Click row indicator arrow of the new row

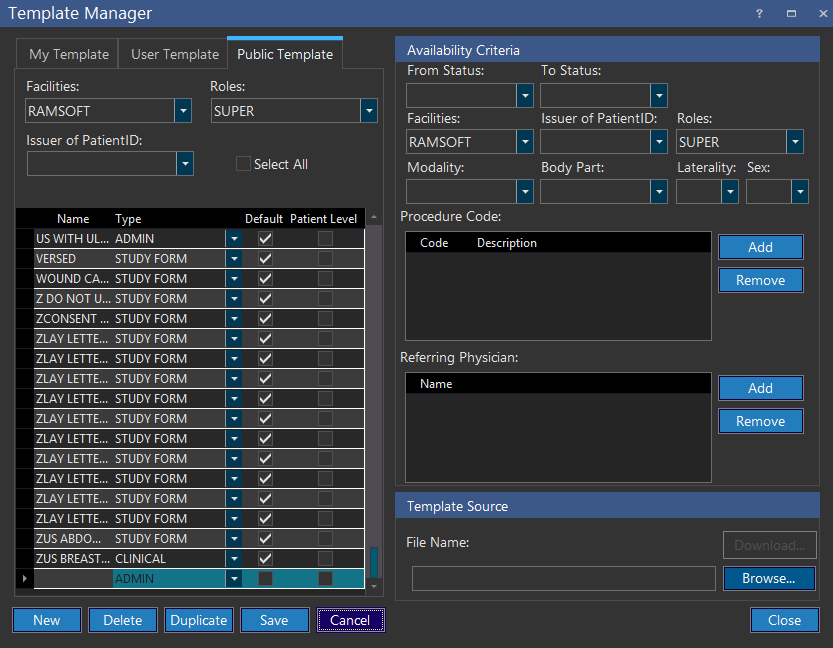25,578
